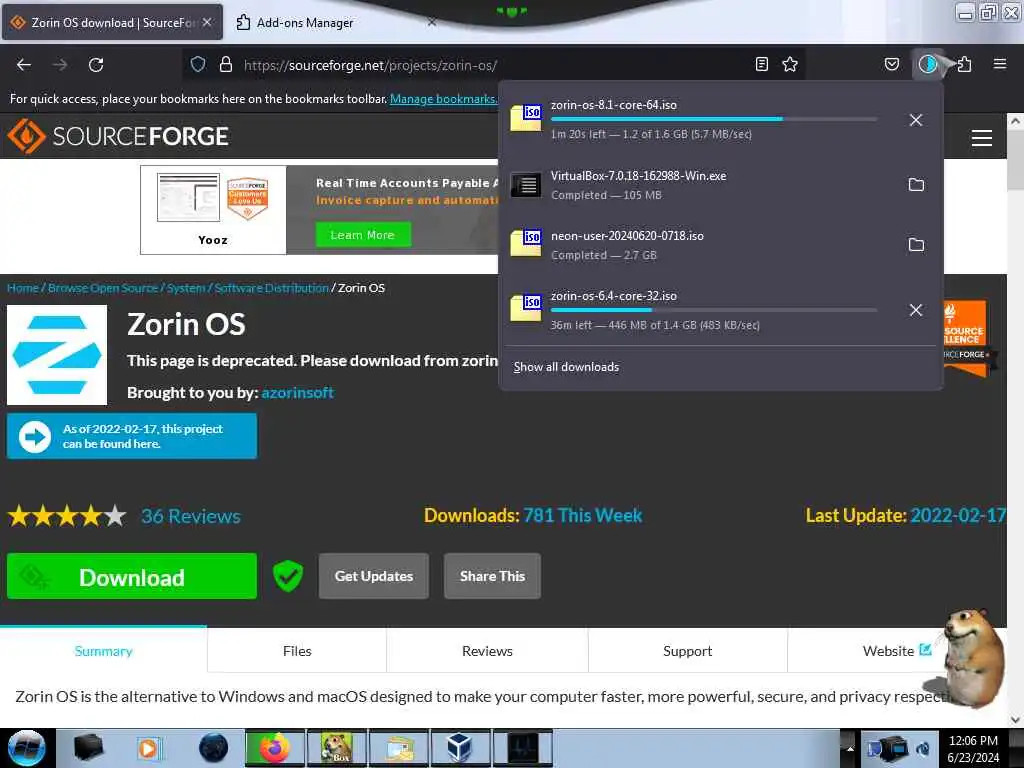Click the forward navigation arrow
1024x768 pixels.
pos(60,65)
